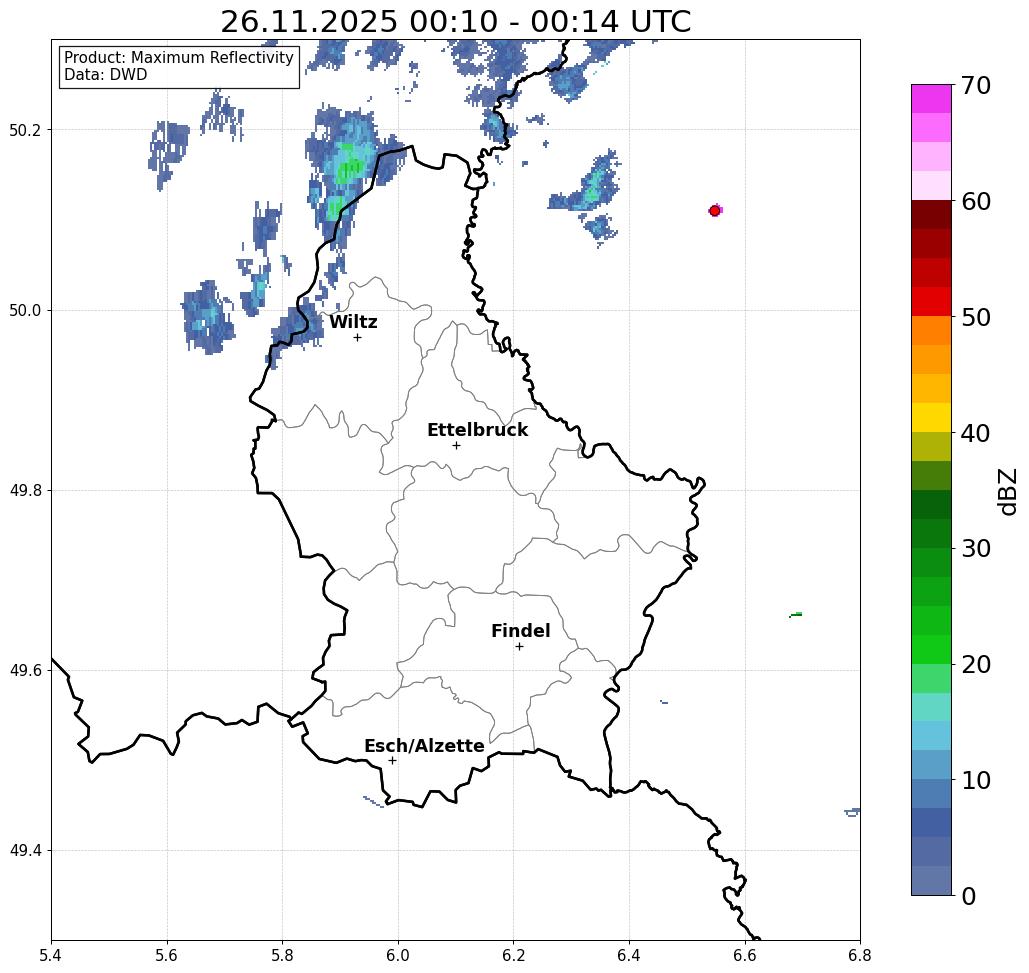Image resolution: width=1029 pixels, height=973 pixels.
Task: Click the light blue 12-15 dBZ colorbar segment
Action: tap(931, 735)
